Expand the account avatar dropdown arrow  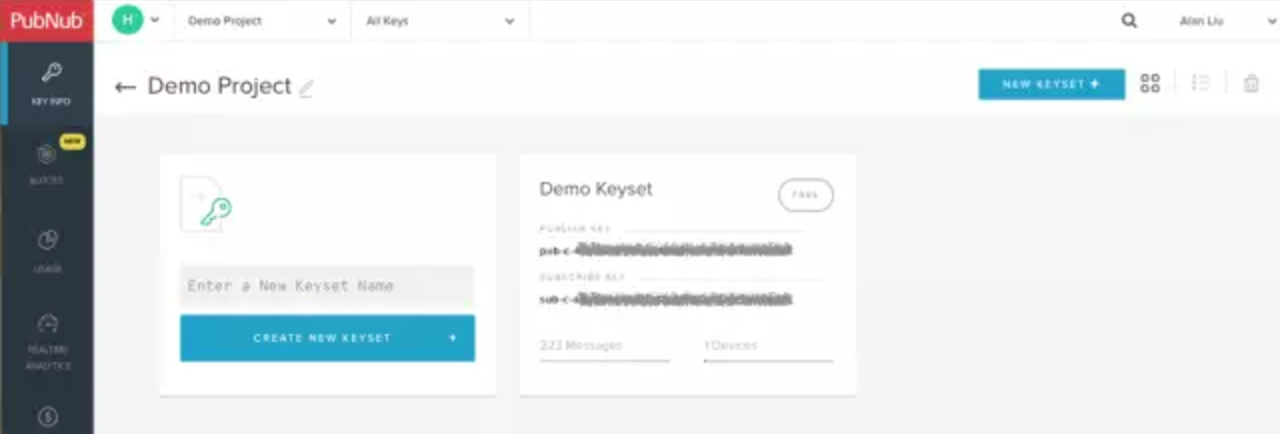tap(155, 21)
